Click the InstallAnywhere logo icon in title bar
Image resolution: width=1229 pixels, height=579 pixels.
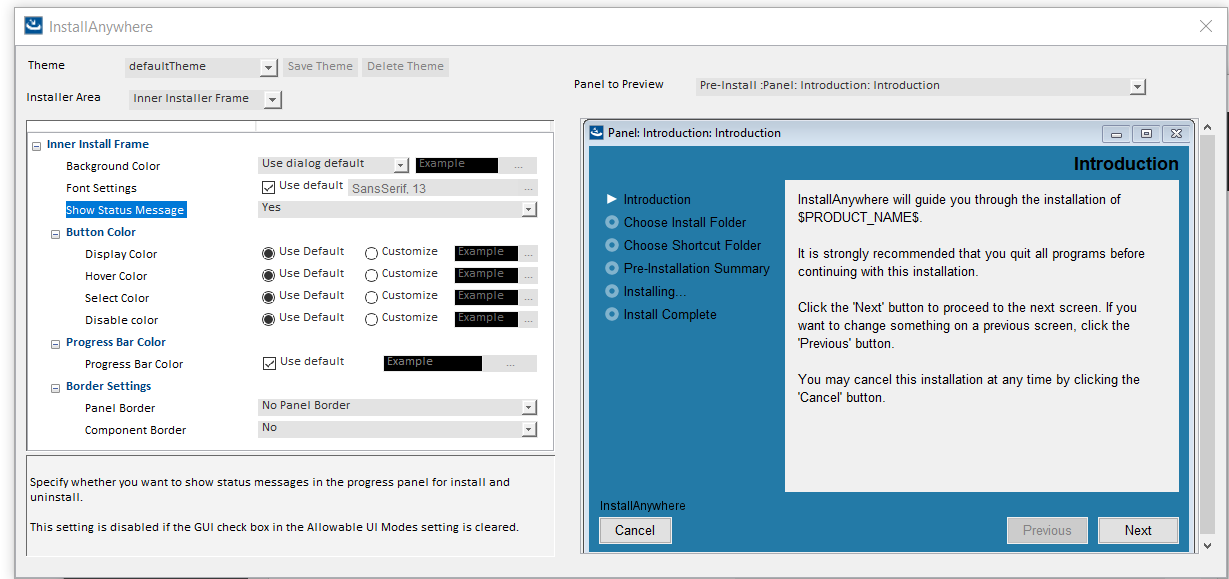coord(34,26)
